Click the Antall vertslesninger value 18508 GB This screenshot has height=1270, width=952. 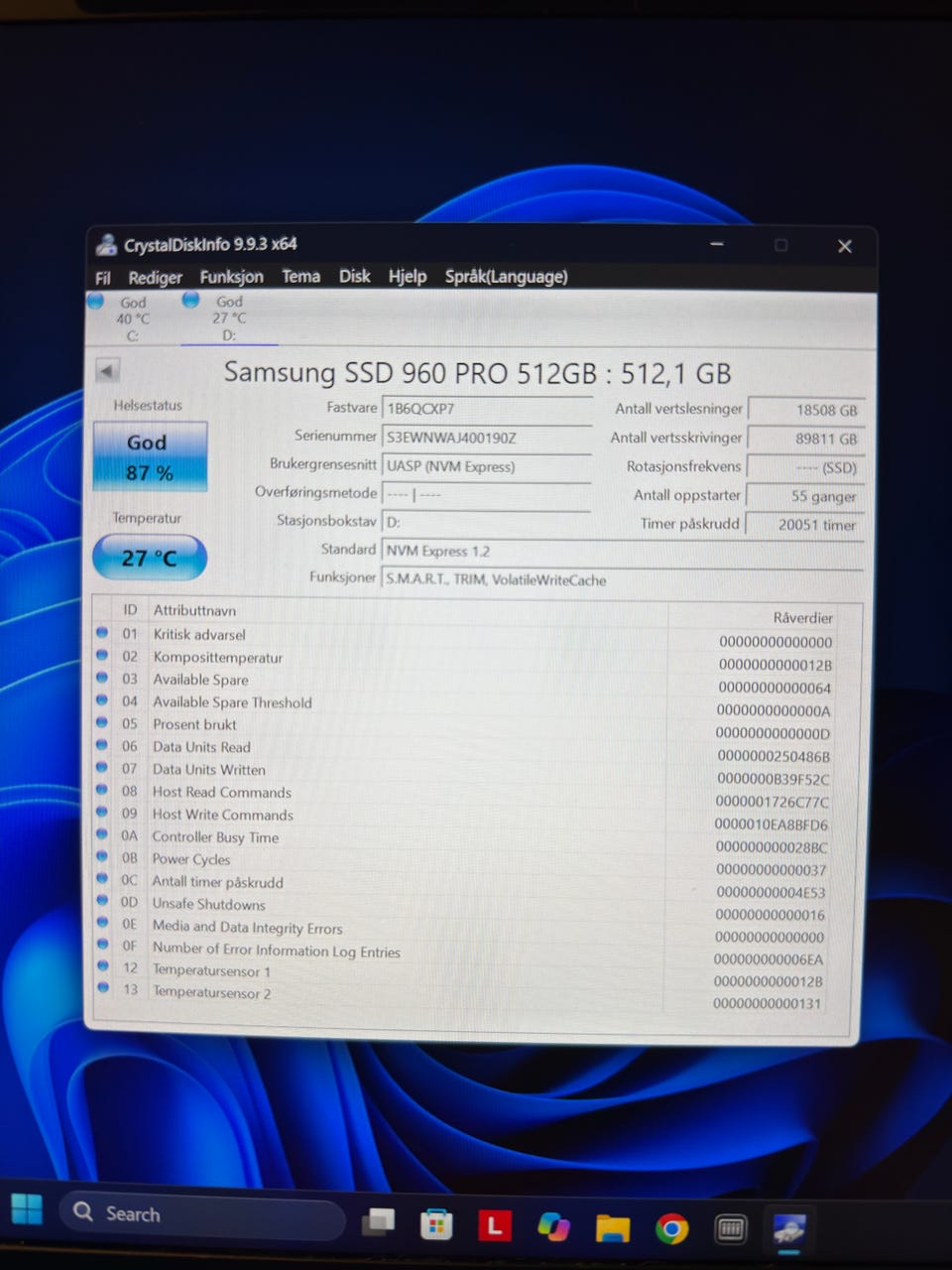point(805,410)
